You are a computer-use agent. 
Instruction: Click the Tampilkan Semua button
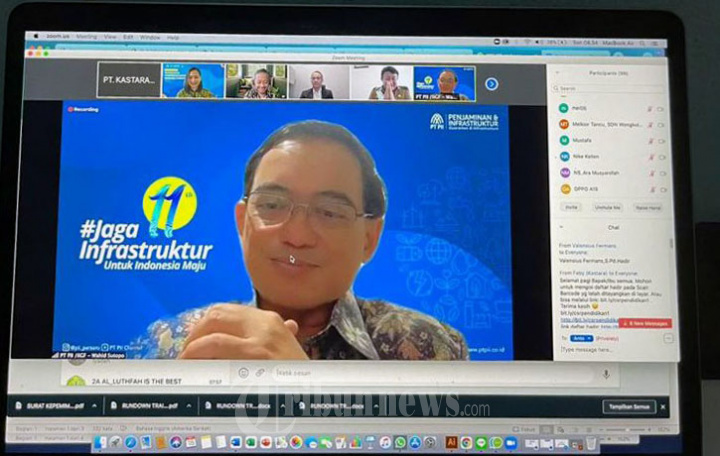pyautogui.click(x=629, y=407)
